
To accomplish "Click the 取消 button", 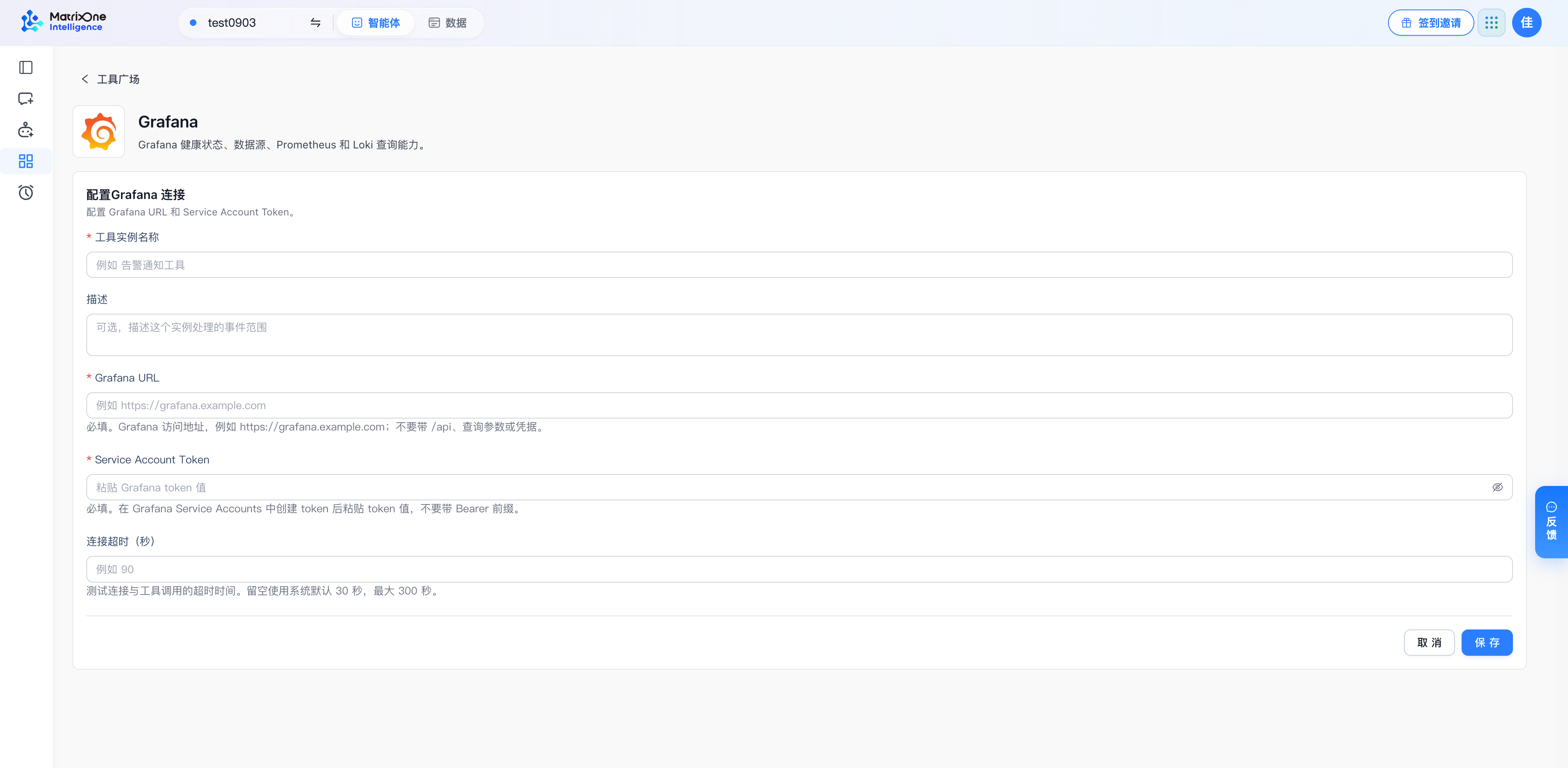I will pyautogui.click(x=1429, y=643).
